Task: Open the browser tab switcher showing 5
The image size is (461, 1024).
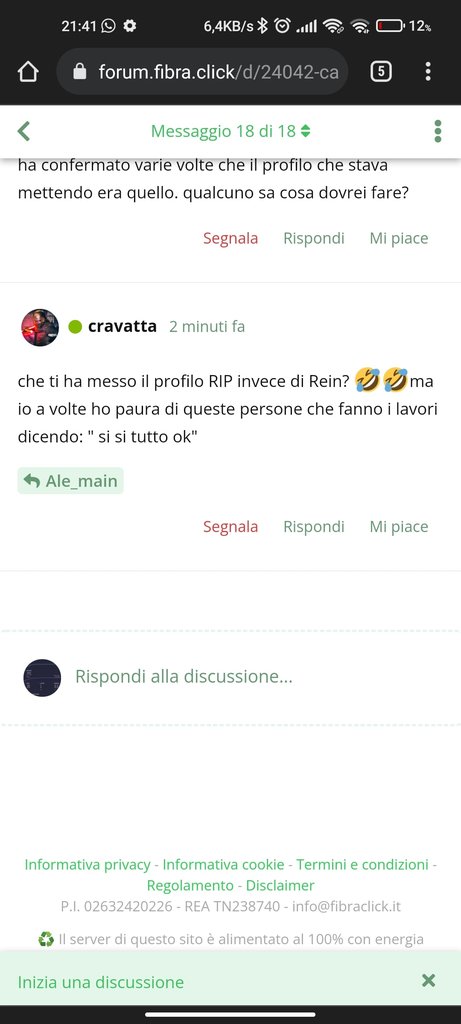Action: [381, 71]
